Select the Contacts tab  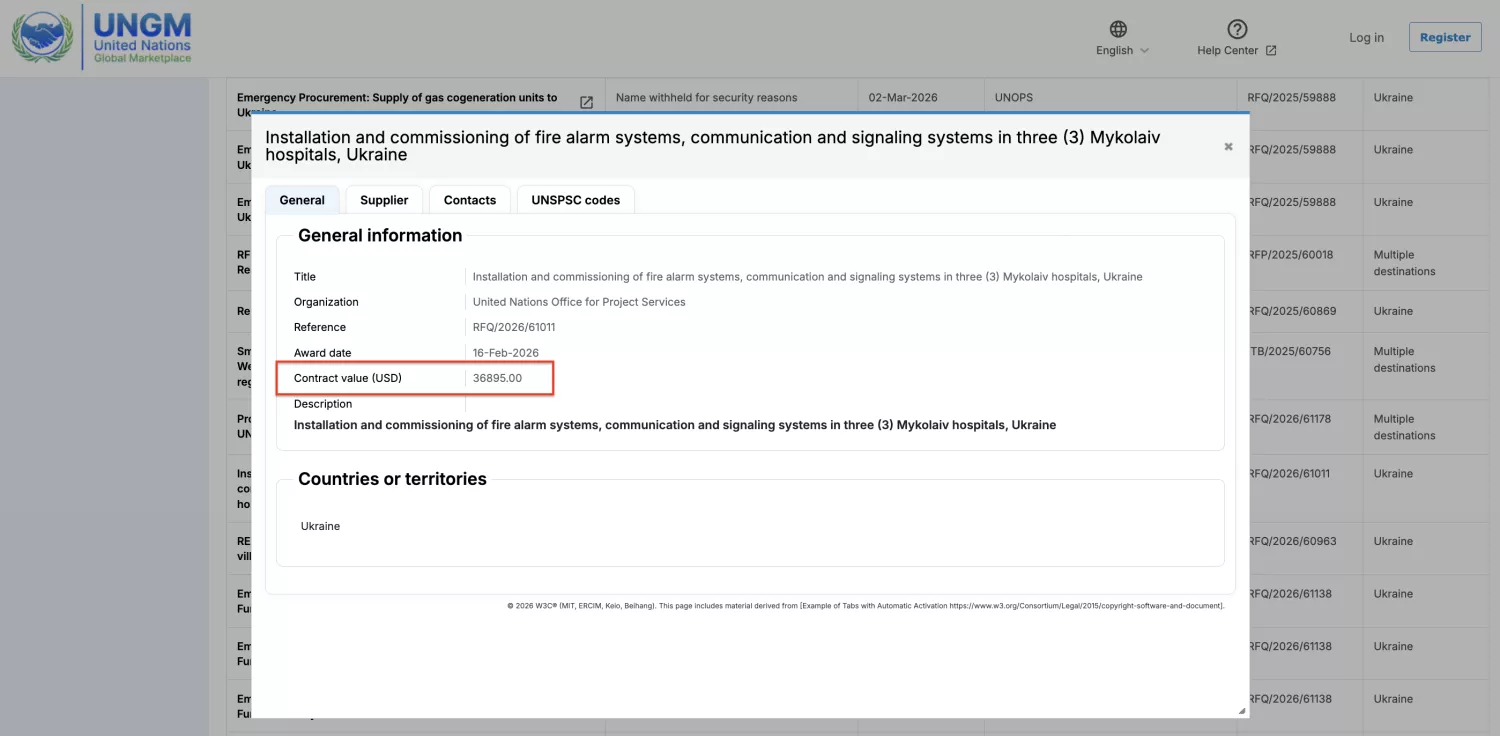(x=469, y=200)
